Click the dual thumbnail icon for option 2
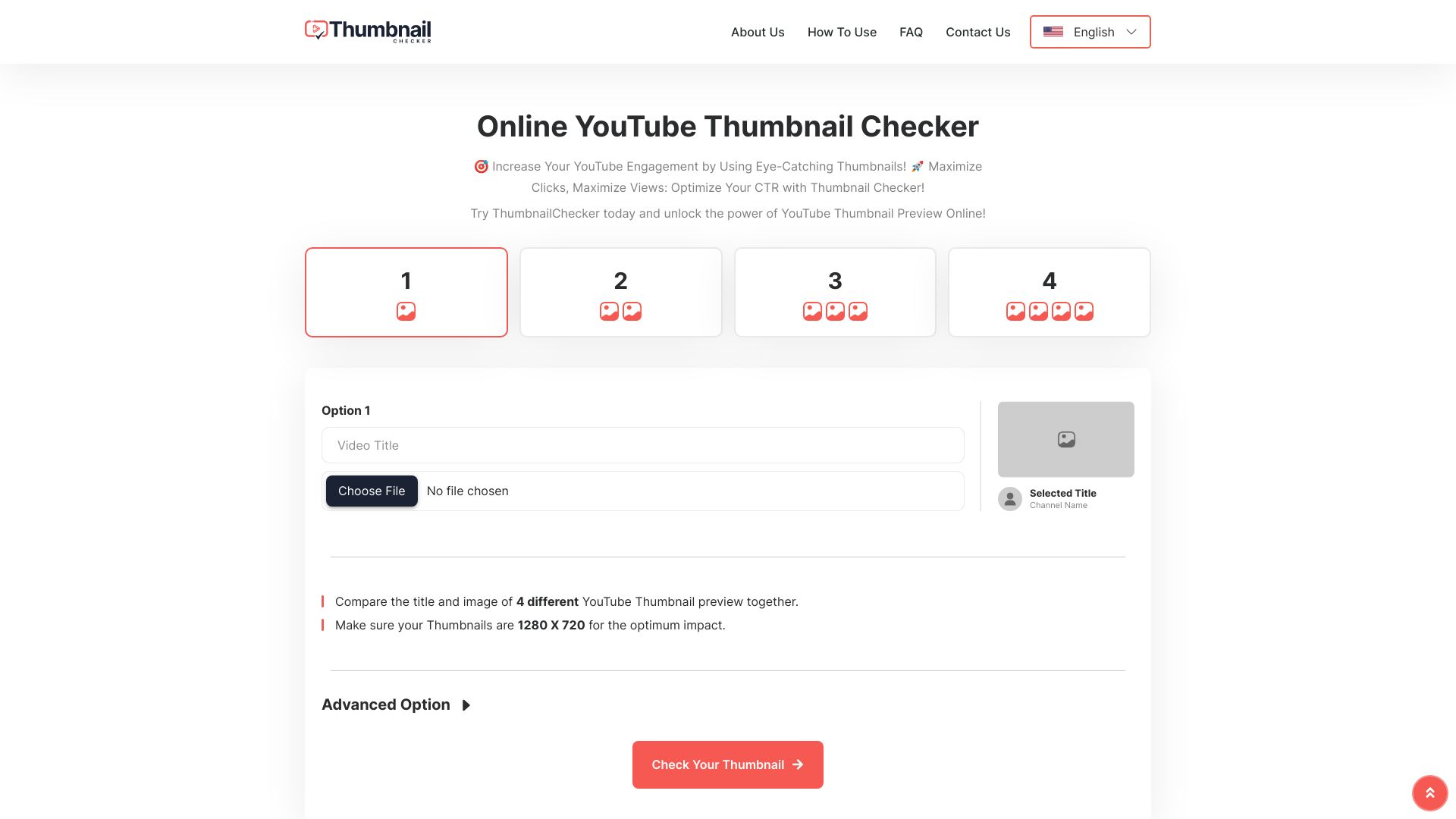 coord(620,310)
